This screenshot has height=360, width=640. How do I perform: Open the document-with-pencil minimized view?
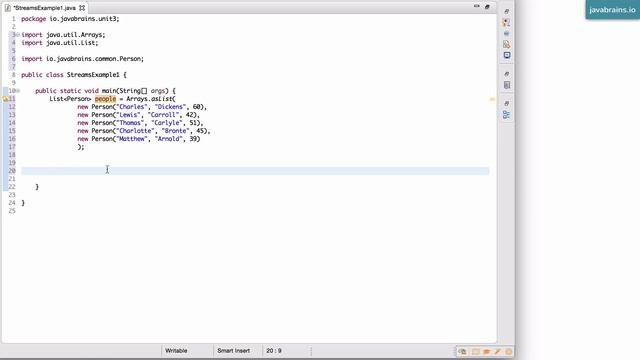pos(507,44)
